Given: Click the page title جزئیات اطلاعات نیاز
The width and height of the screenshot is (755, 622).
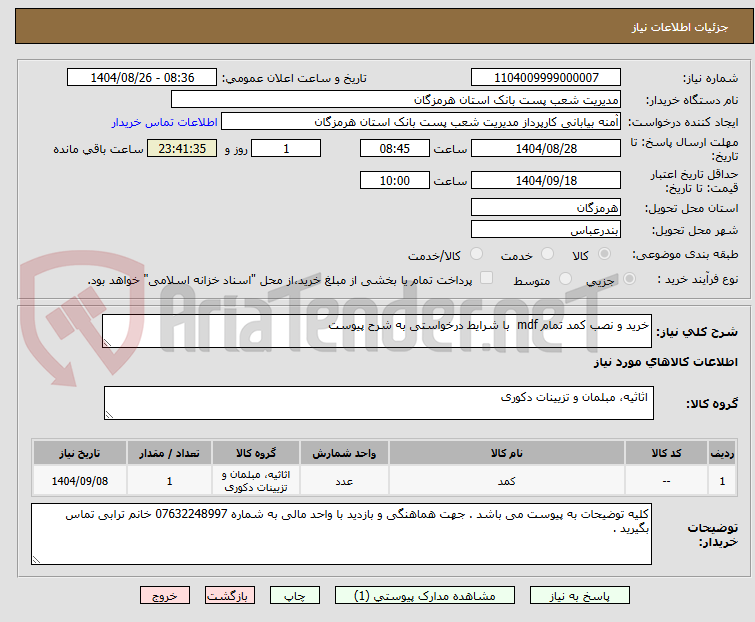Looking at the screenshot, I should coord(680,27).
